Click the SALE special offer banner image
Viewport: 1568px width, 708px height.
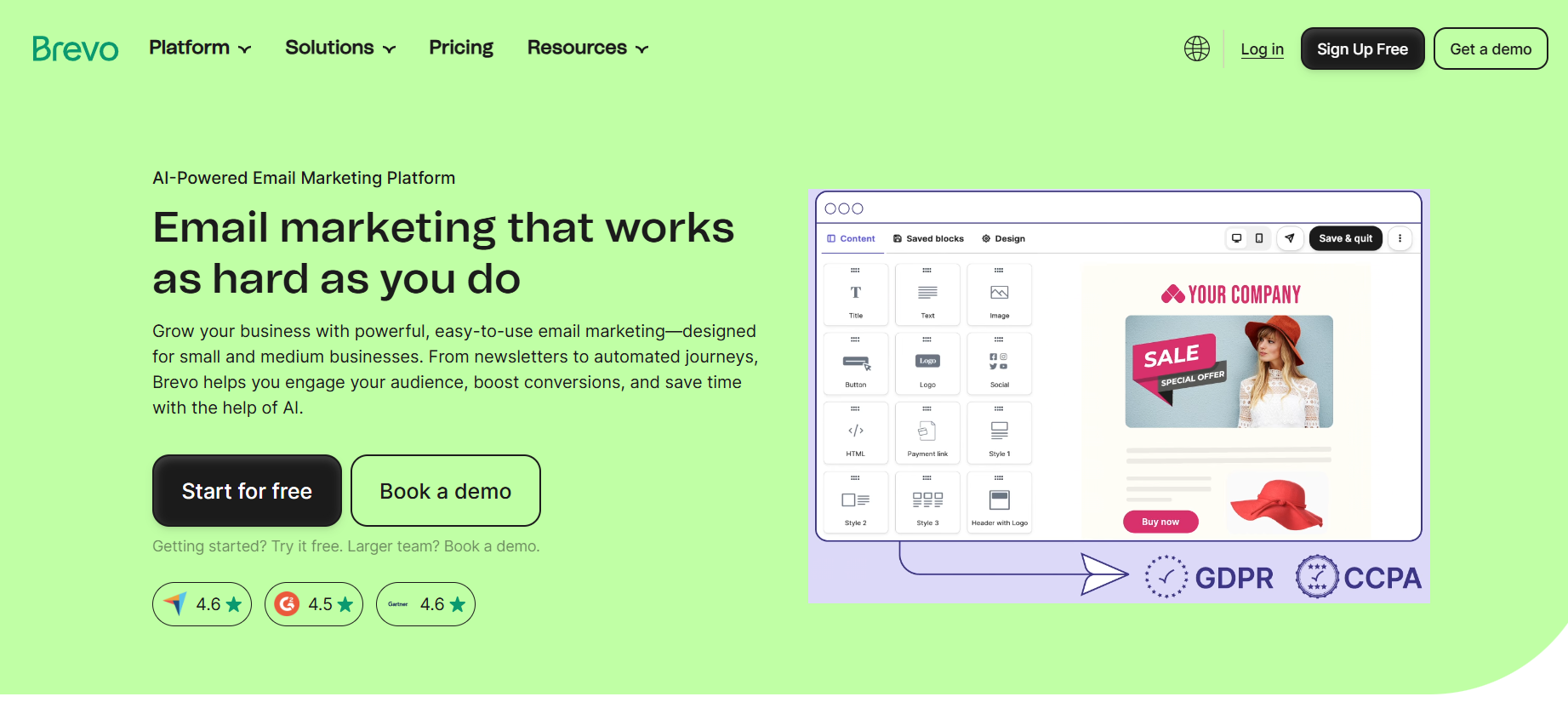(1229, 371)
